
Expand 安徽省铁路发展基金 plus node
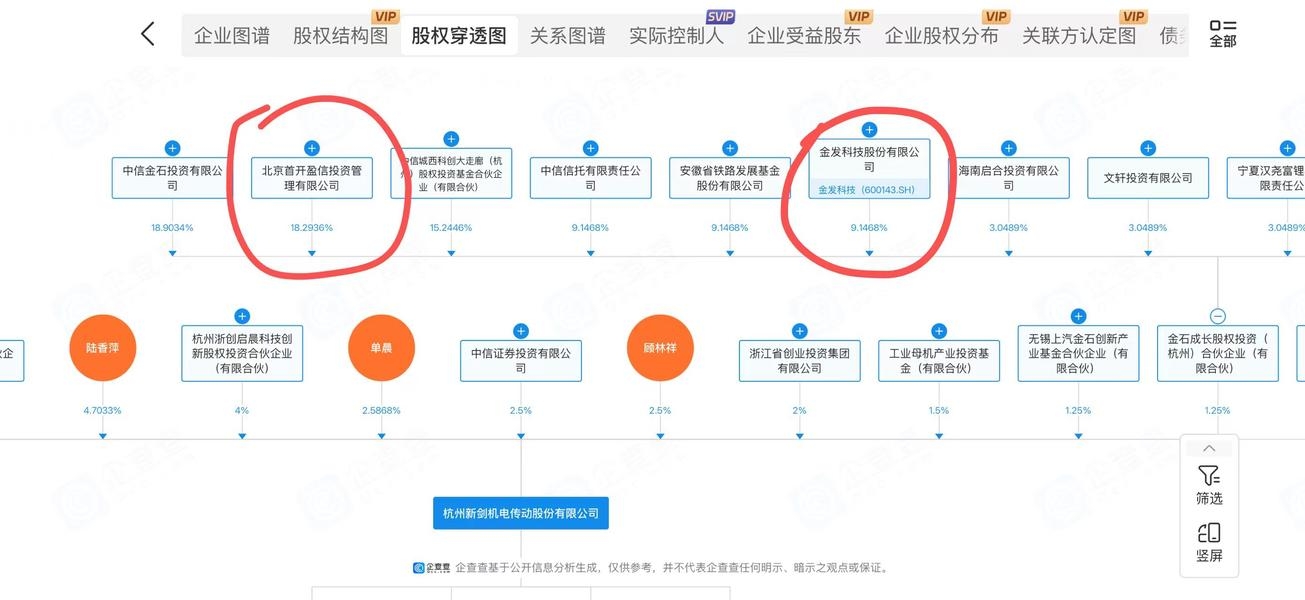coord(730,148)
